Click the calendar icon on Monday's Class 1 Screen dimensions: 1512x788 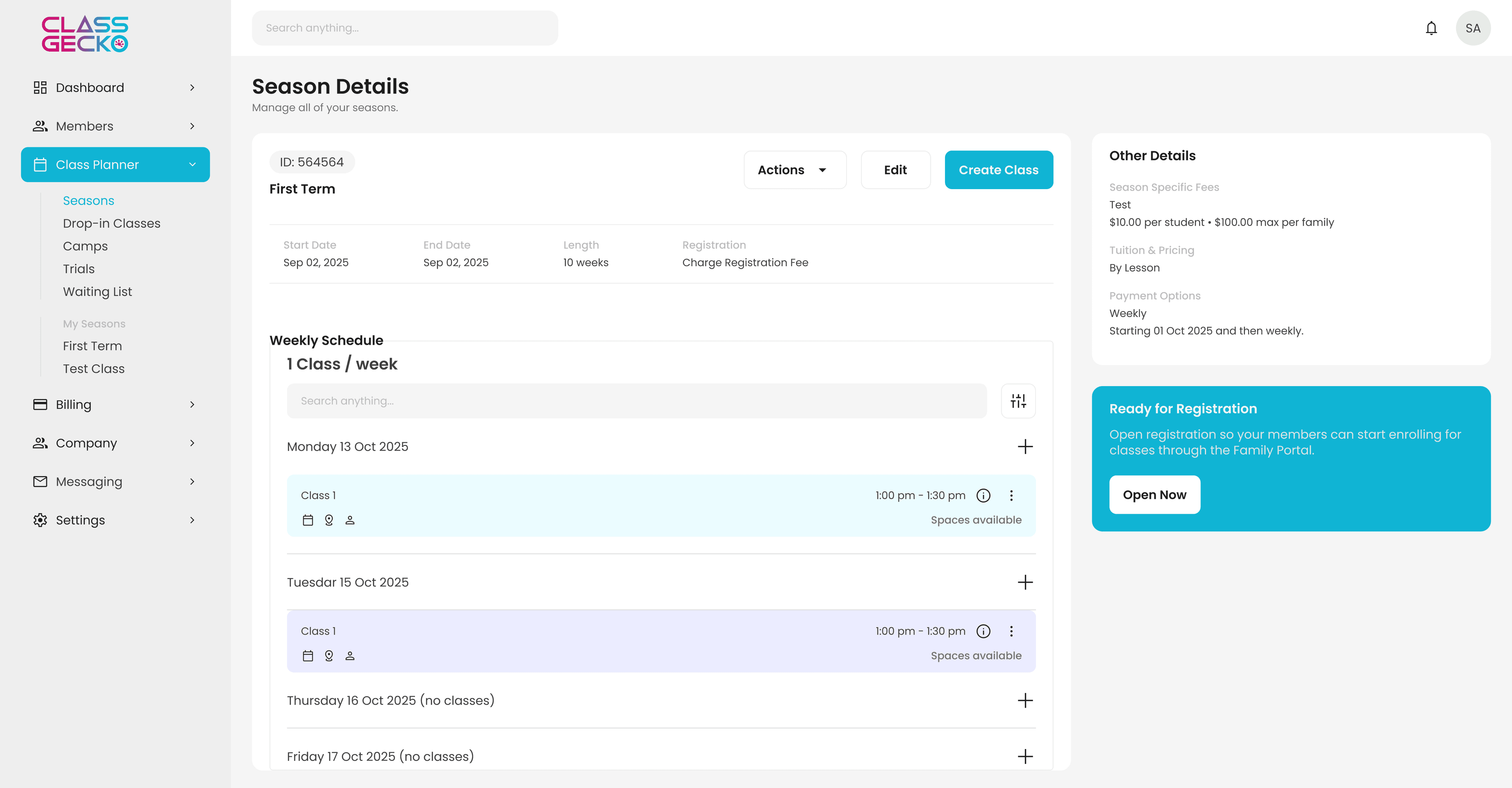308,520
